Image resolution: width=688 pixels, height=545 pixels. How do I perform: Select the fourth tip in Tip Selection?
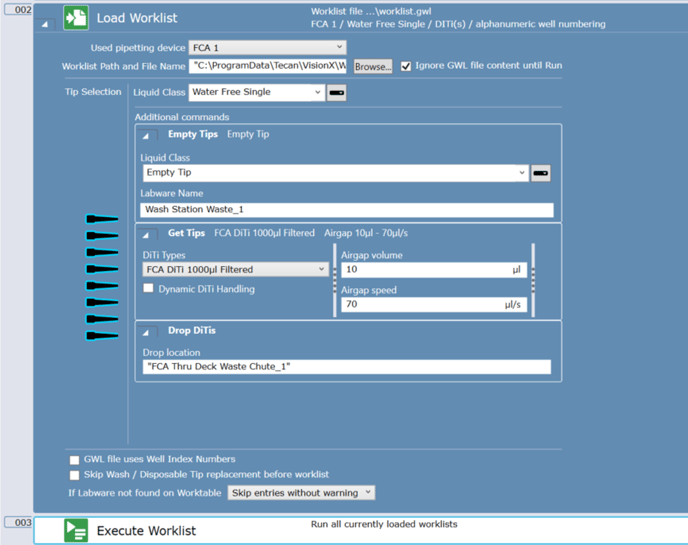pos(102,269)
